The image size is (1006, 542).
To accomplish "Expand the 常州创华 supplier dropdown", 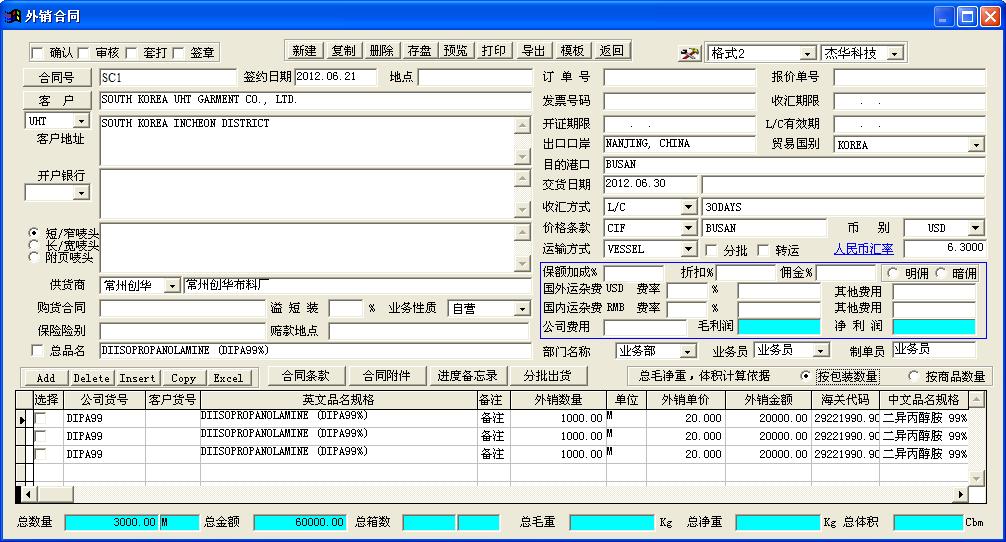I will point(172,286).
